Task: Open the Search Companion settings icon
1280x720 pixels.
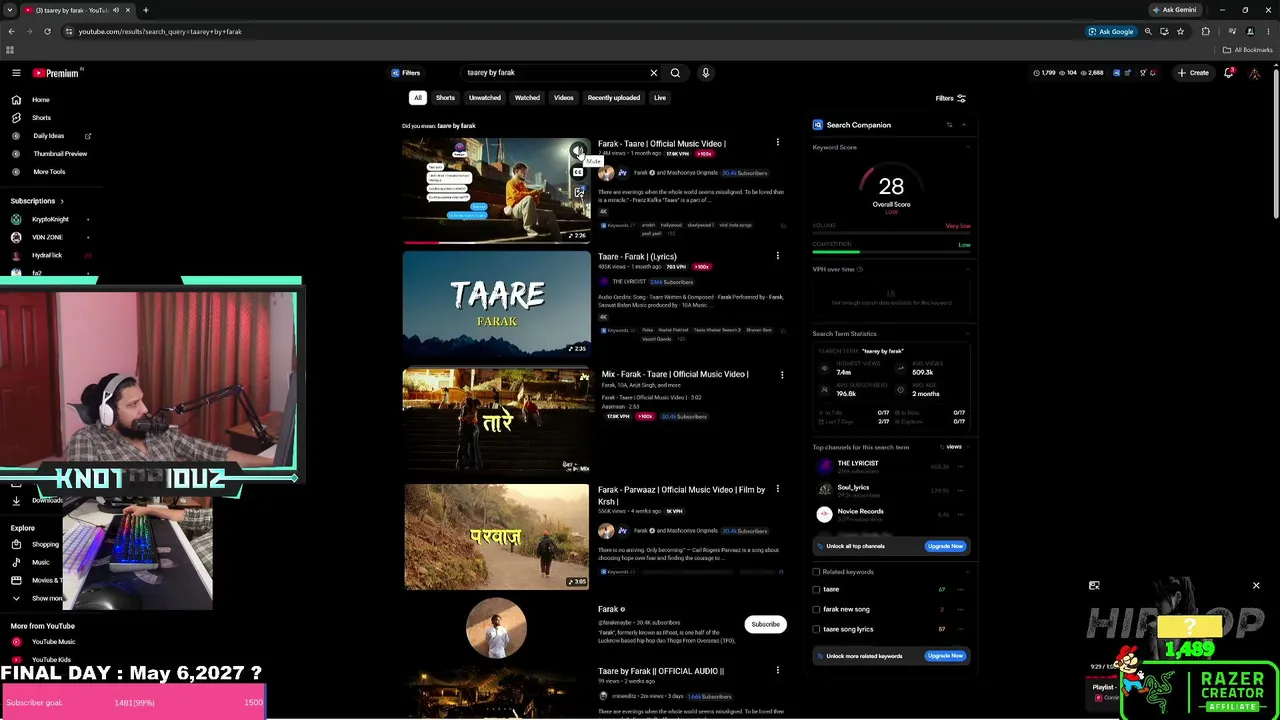Action: tap(949, 125)
